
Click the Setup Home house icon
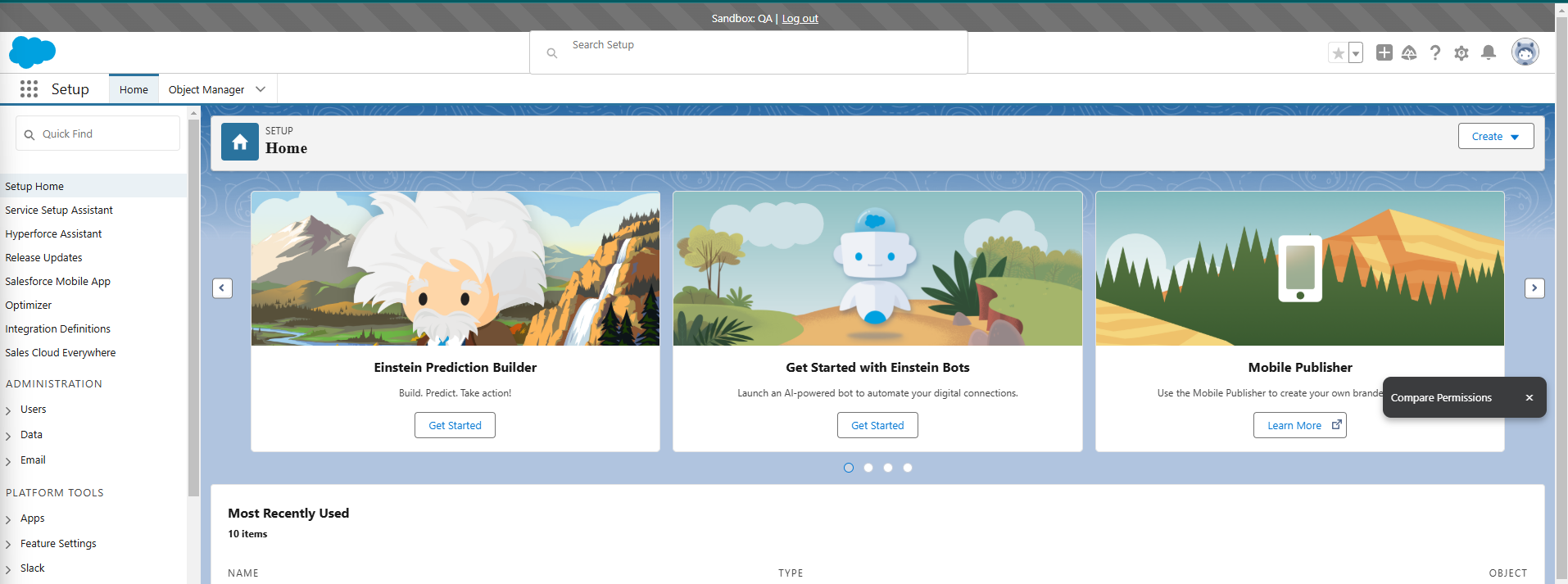240,142
